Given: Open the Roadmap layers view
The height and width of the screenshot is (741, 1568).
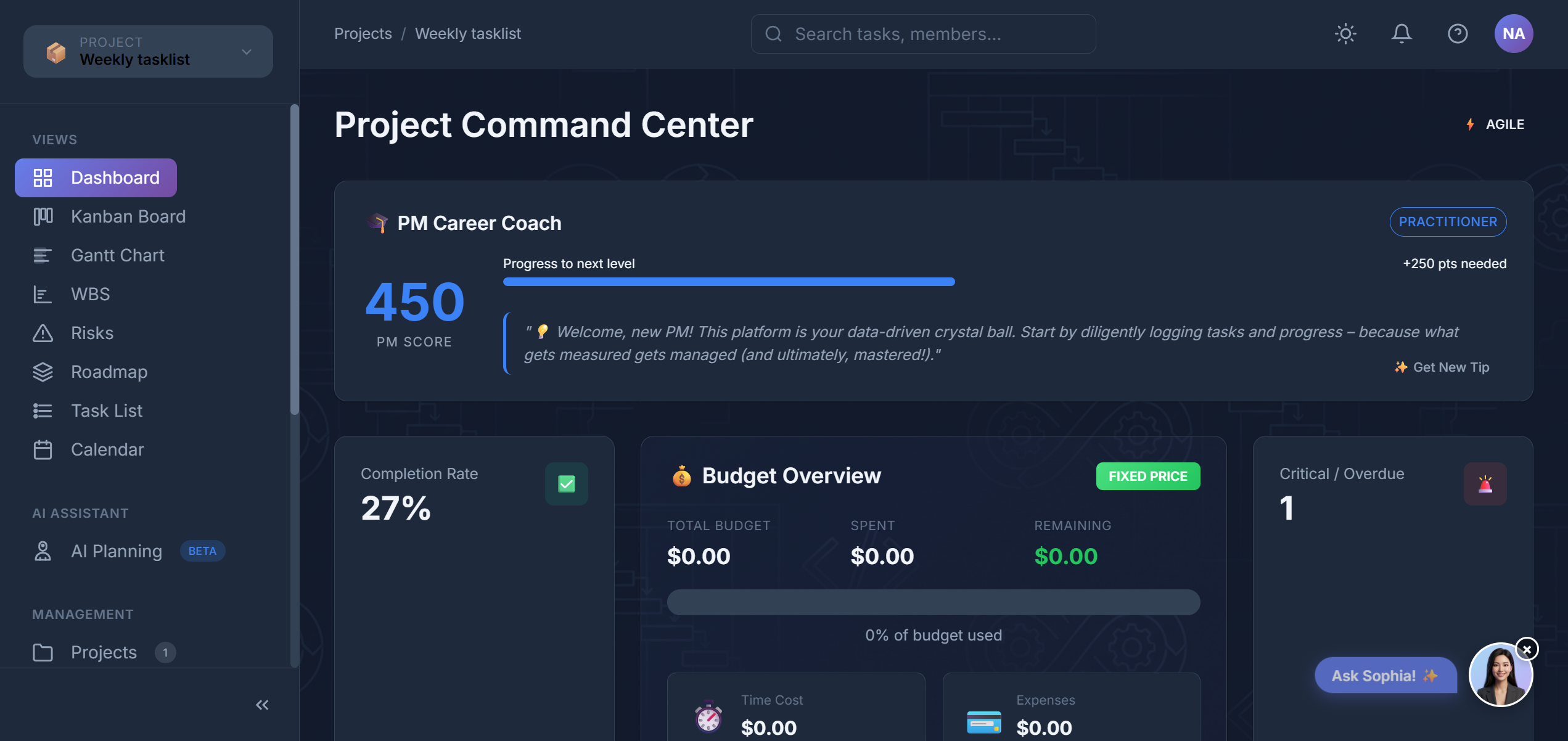Looking at the screenshot, I should [x=109, y=372].
